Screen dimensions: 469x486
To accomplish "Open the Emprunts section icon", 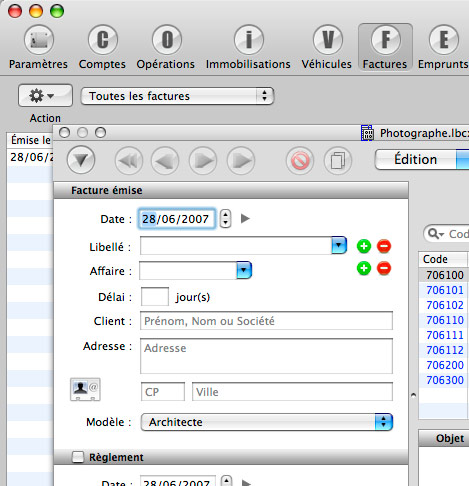I will click(x=443, y=40).
